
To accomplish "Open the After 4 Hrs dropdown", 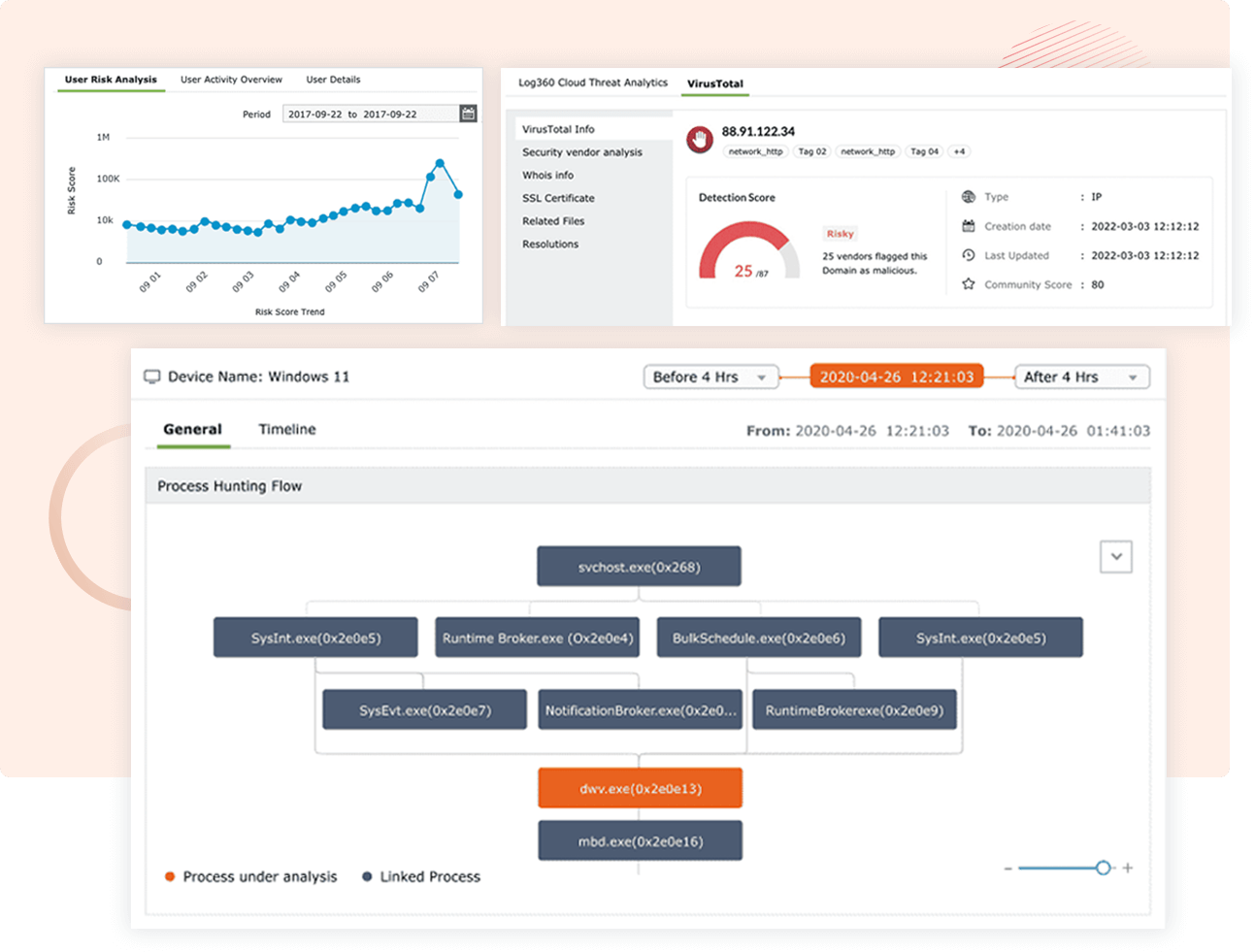I will click(x=1081, y=377).
